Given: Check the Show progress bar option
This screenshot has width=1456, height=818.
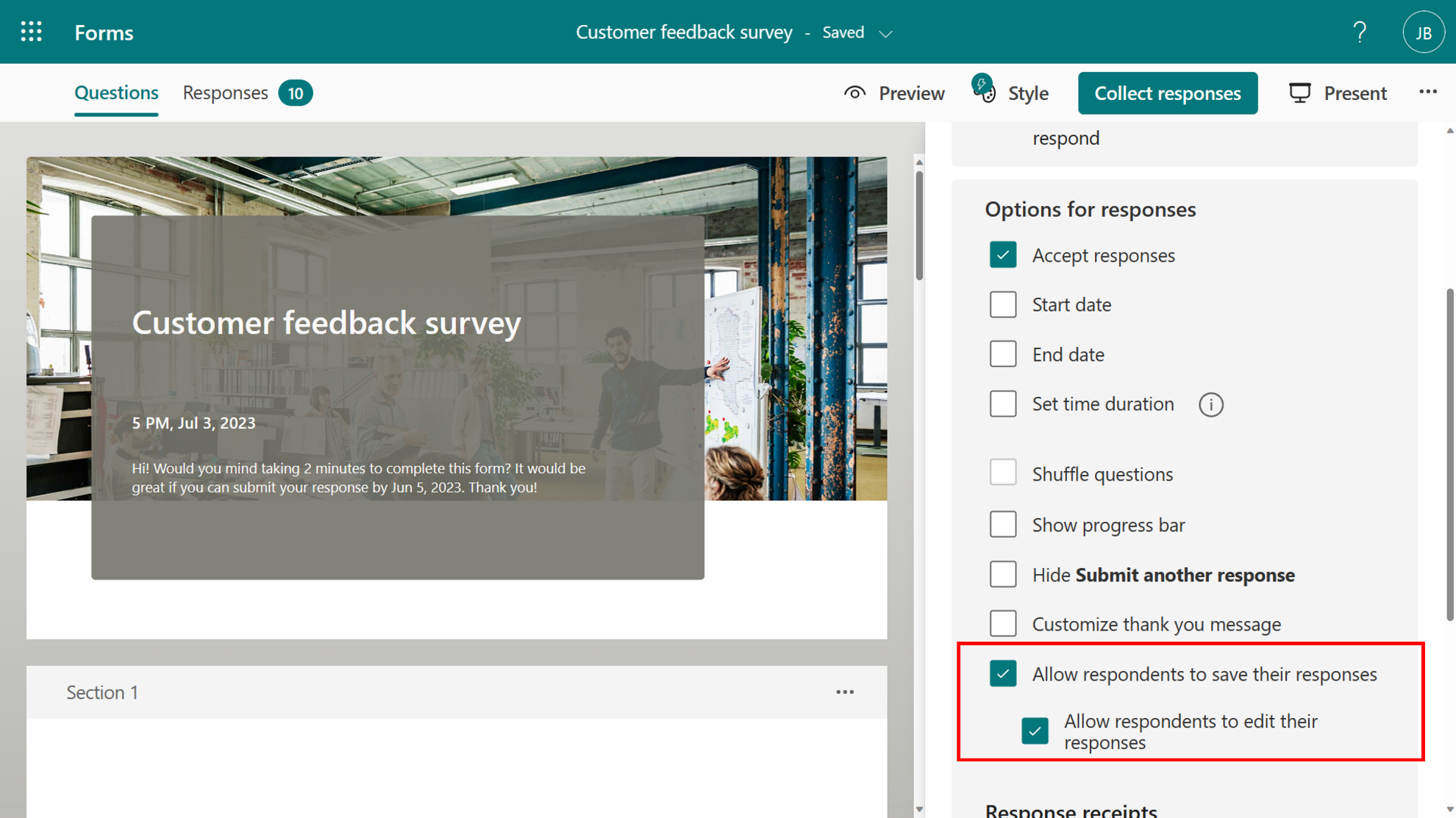Looking at the screenshot, I should 1002,525.
